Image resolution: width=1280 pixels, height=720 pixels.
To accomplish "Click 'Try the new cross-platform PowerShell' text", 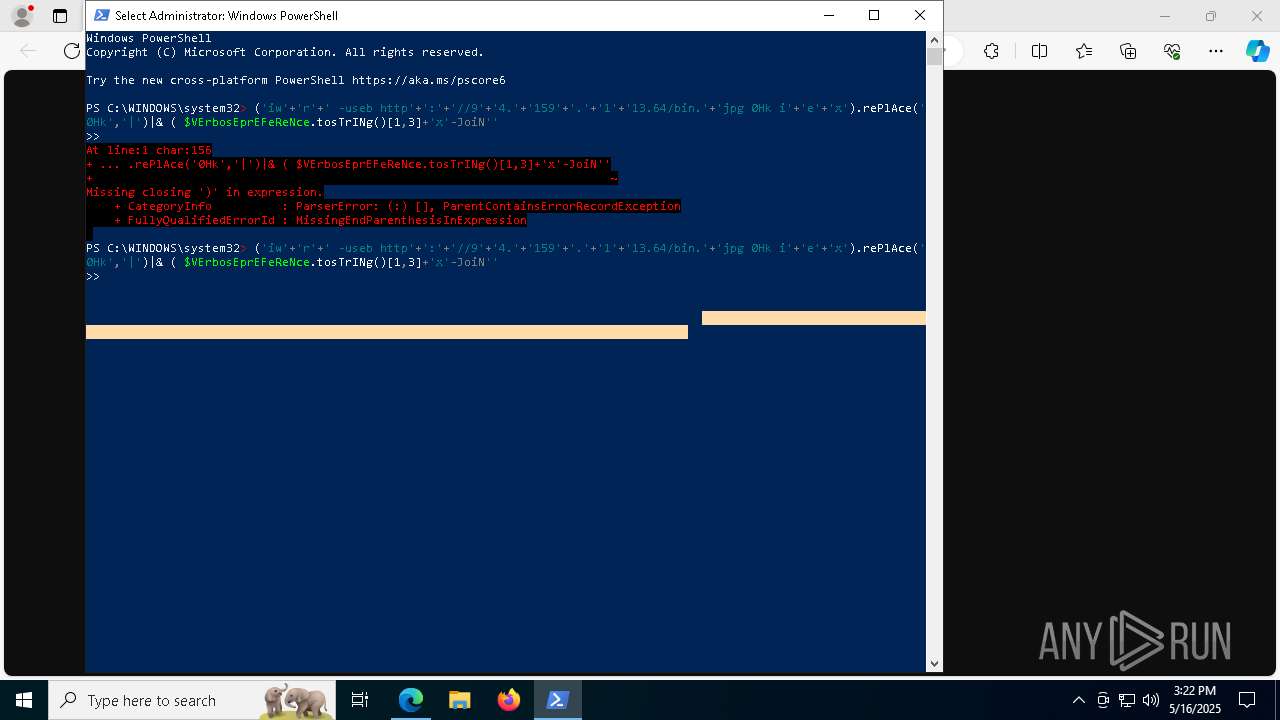I will click(295, 80).
